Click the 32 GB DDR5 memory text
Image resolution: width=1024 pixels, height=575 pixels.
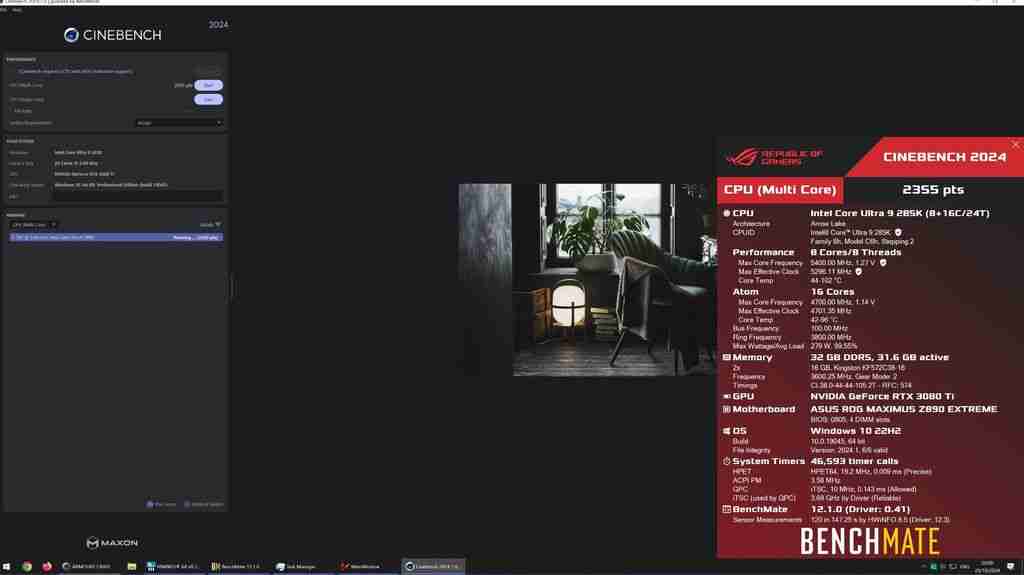pos(880,357)
